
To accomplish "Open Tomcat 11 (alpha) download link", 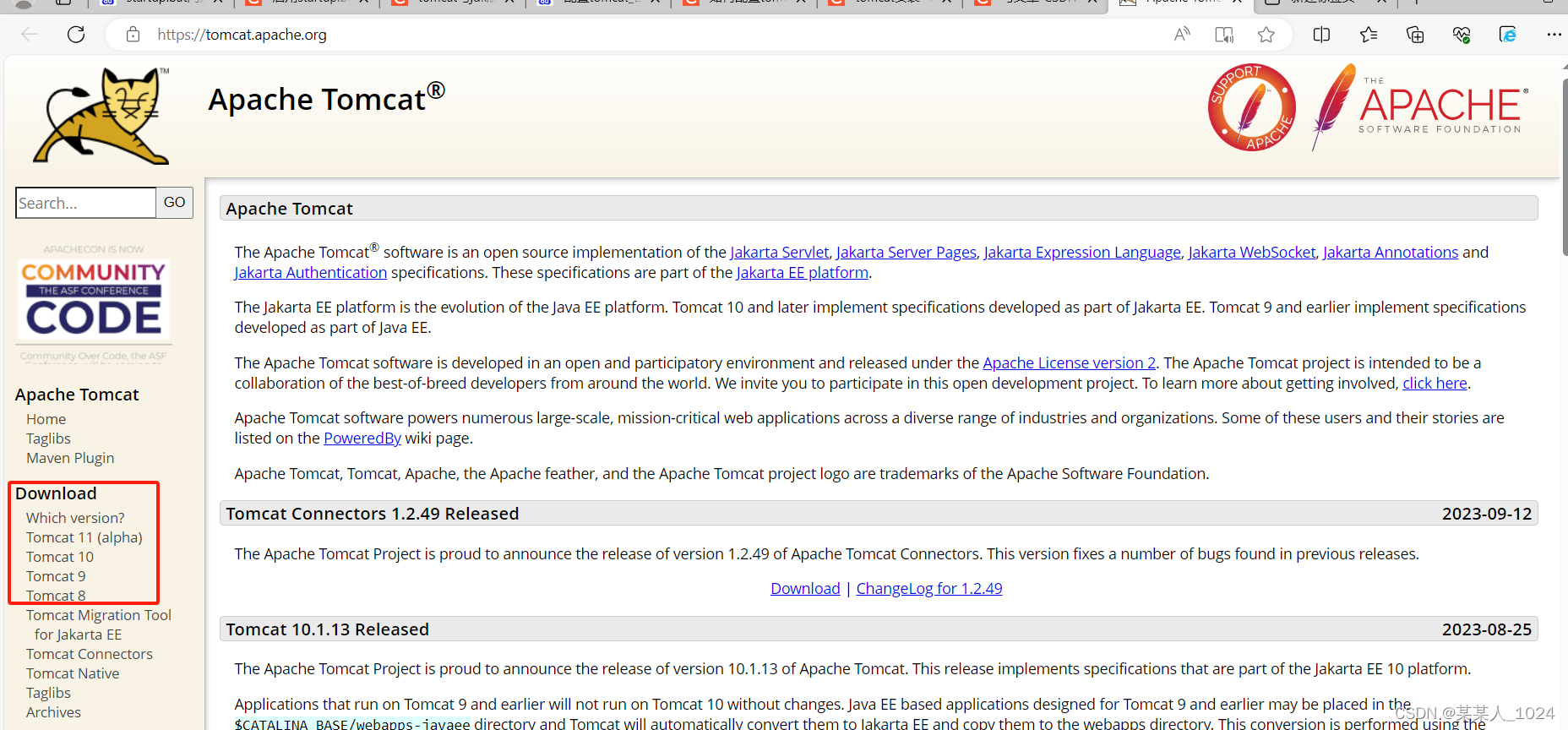I will [x=84, y=537].
